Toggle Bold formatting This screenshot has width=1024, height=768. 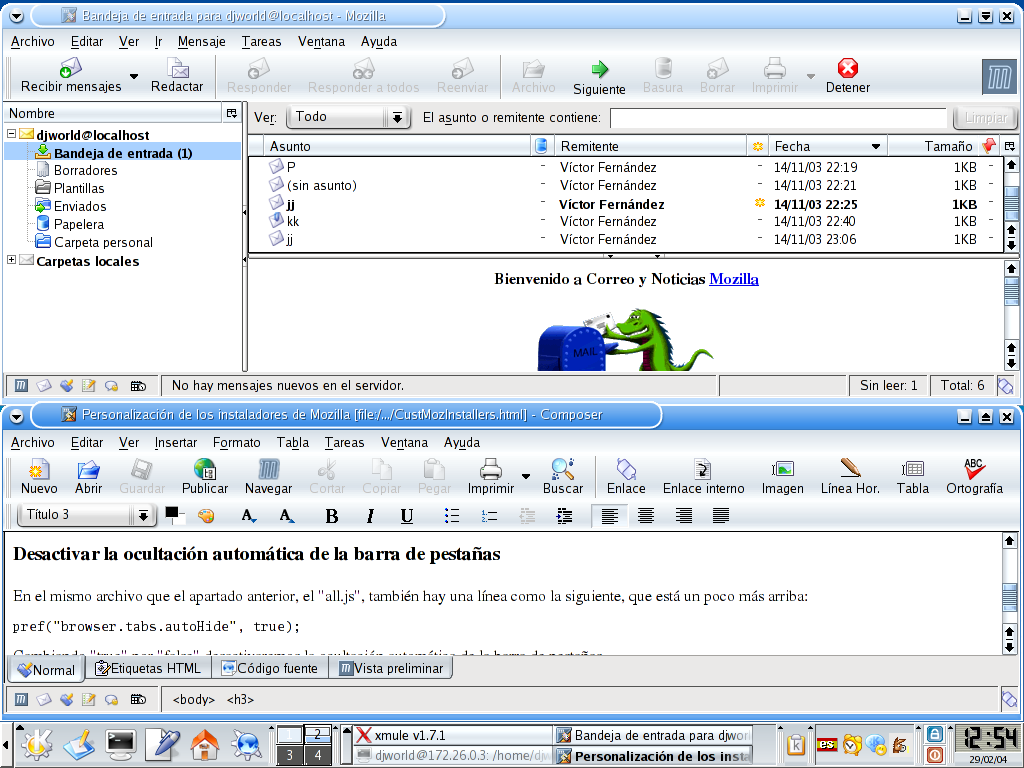(x=332, y=516)
